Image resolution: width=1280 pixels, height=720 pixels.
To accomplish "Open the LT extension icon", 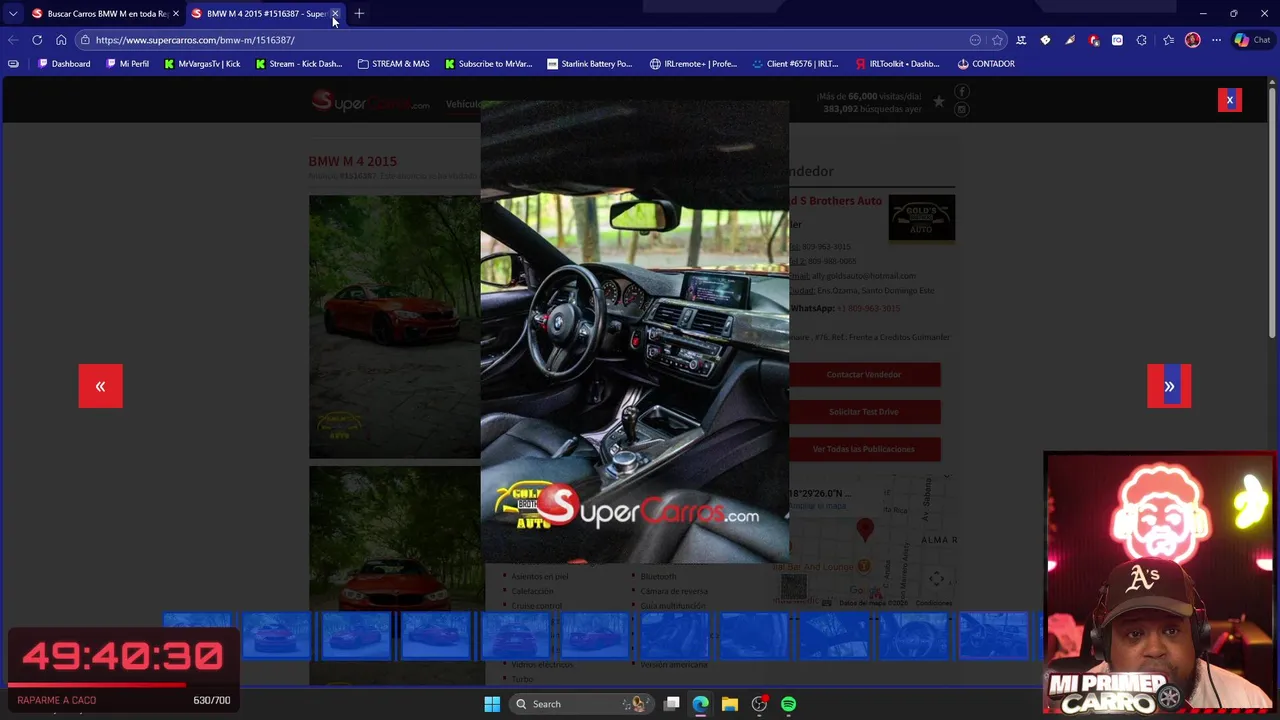I will 1021,40.
